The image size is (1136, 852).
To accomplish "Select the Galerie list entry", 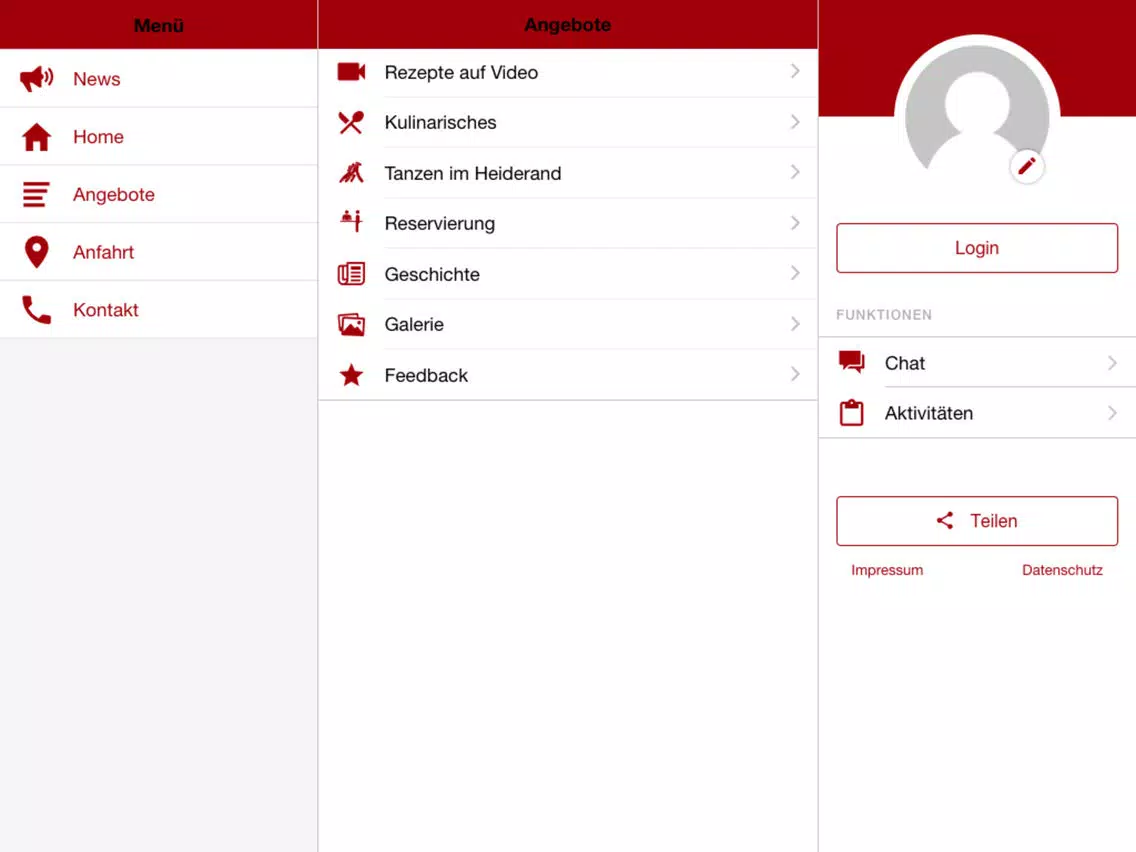I will click(414, 324).
